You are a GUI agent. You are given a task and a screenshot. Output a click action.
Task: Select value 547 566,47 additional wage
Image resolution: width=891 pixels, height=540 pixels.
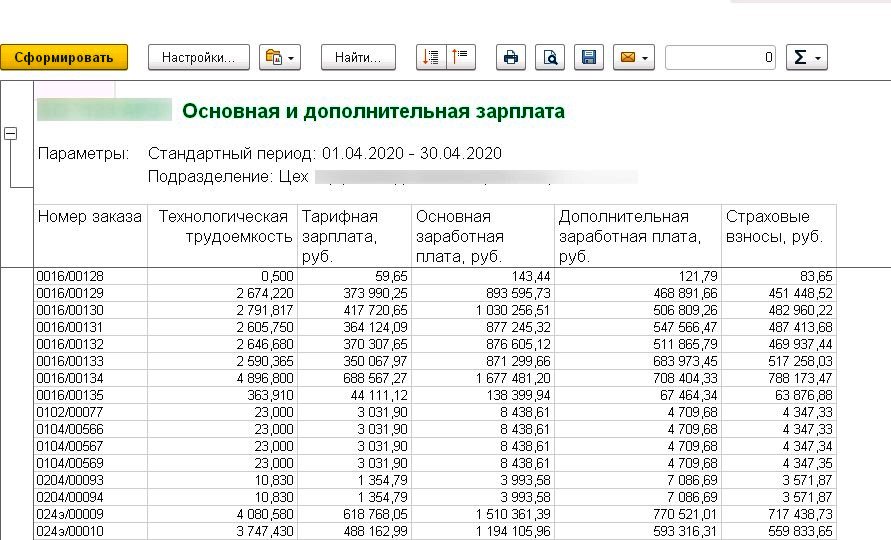click(x=638, y=327)
